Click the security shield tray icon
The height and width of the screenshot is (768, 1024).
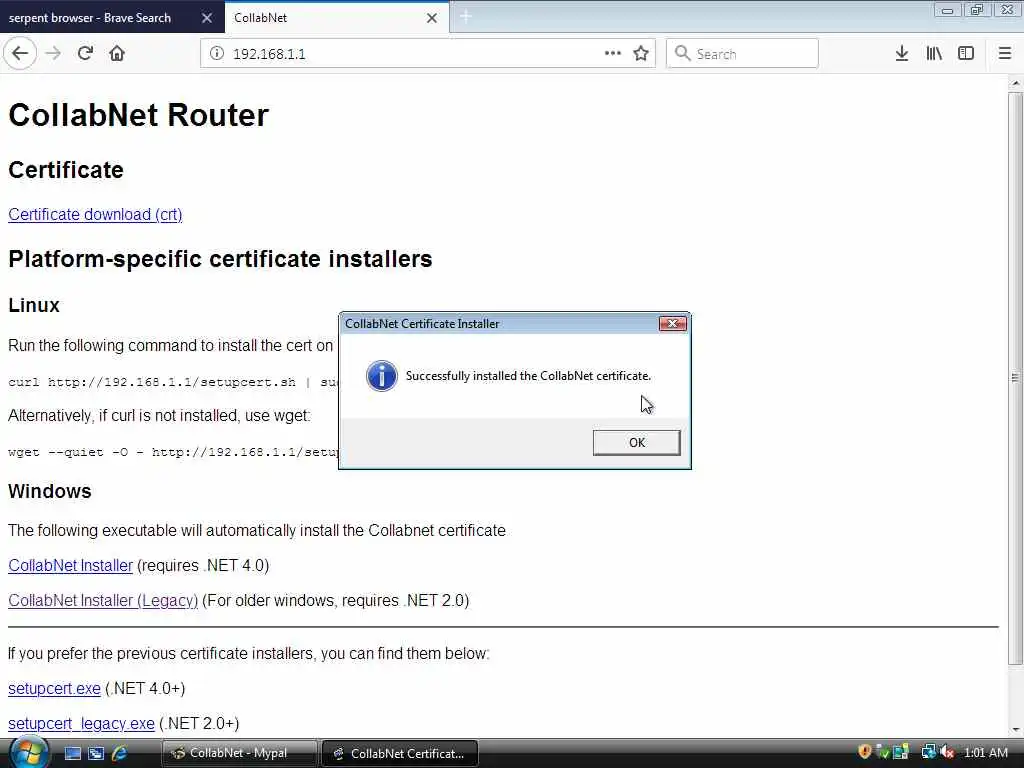pyautogui.click(x=865, y=752)
